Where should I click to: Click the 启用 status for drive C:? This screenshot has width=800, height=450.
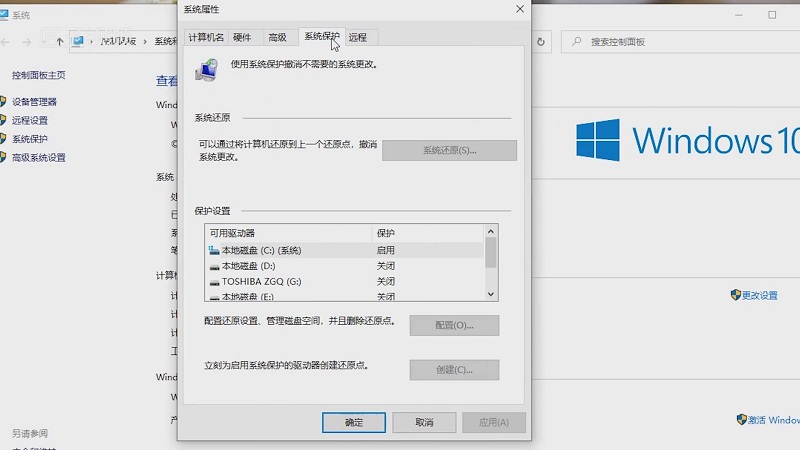pos(386,251)
